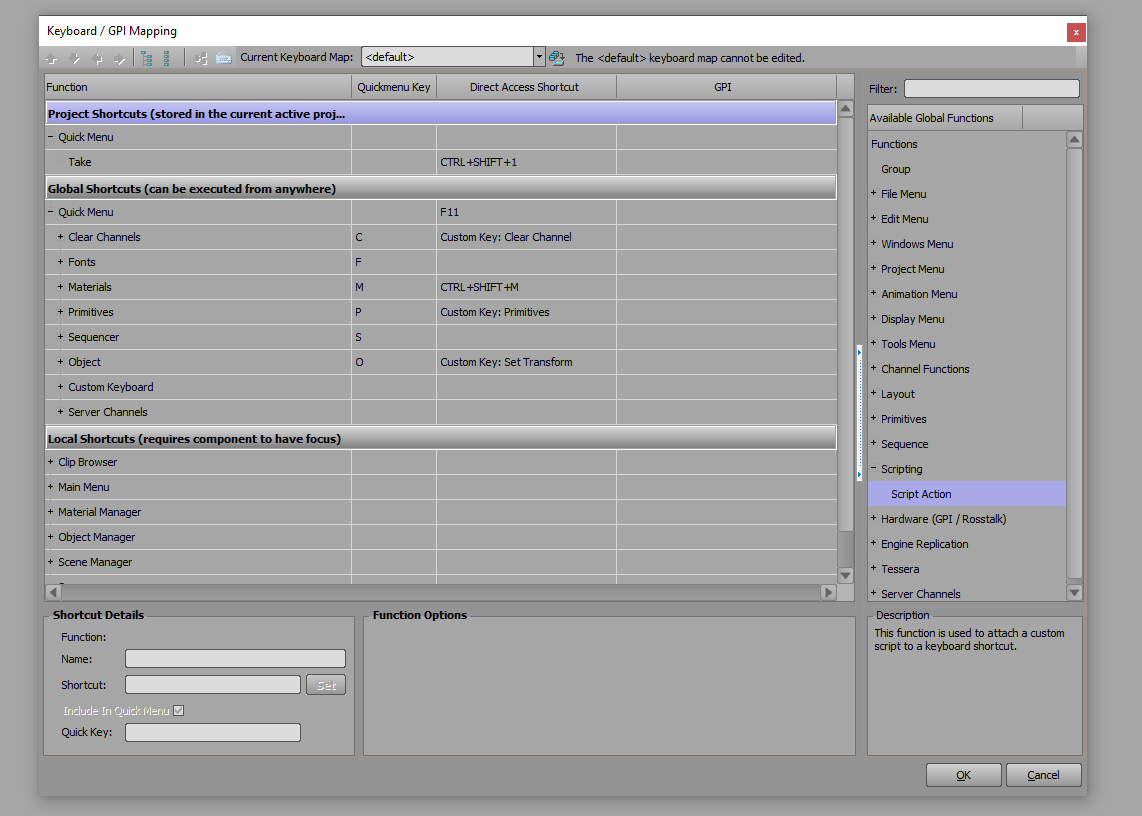Select Group in Available Global Functions
Viewport: 1142px width, 816px height.
(x=895, y=169)
